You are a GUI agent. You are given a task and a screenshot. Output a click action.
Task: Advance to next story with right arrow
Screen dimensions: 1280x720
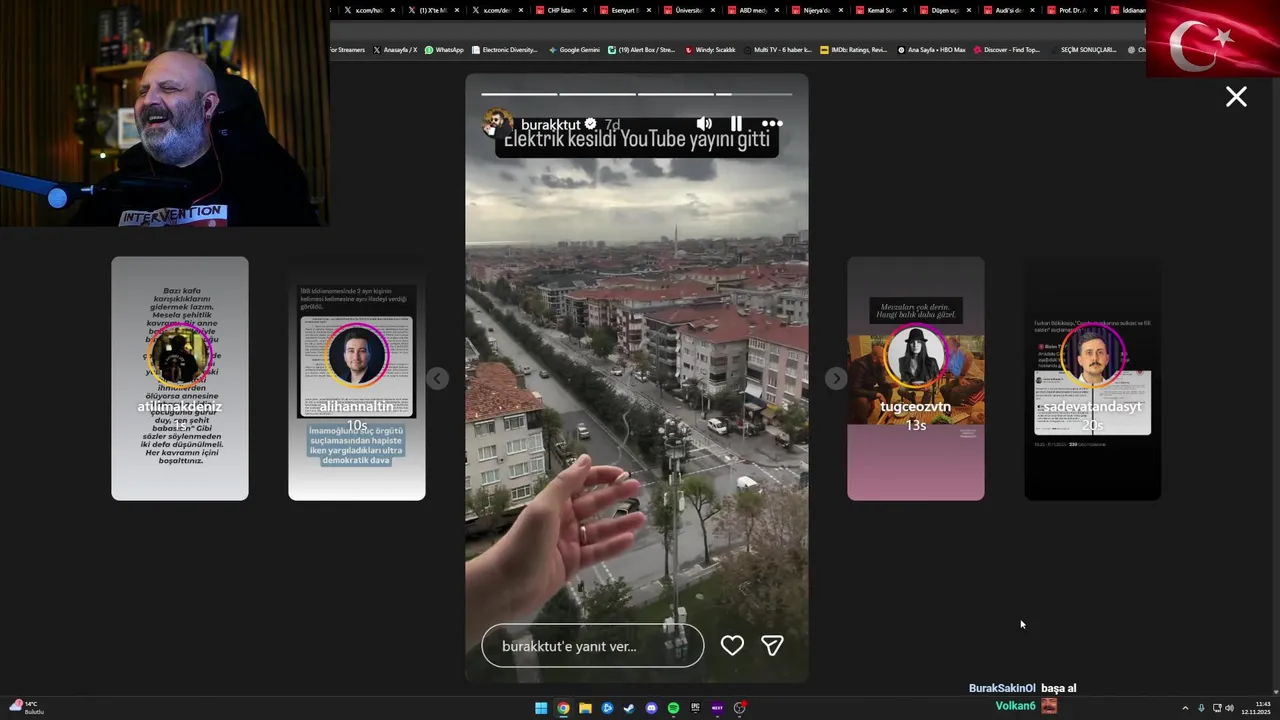(836, 378)
